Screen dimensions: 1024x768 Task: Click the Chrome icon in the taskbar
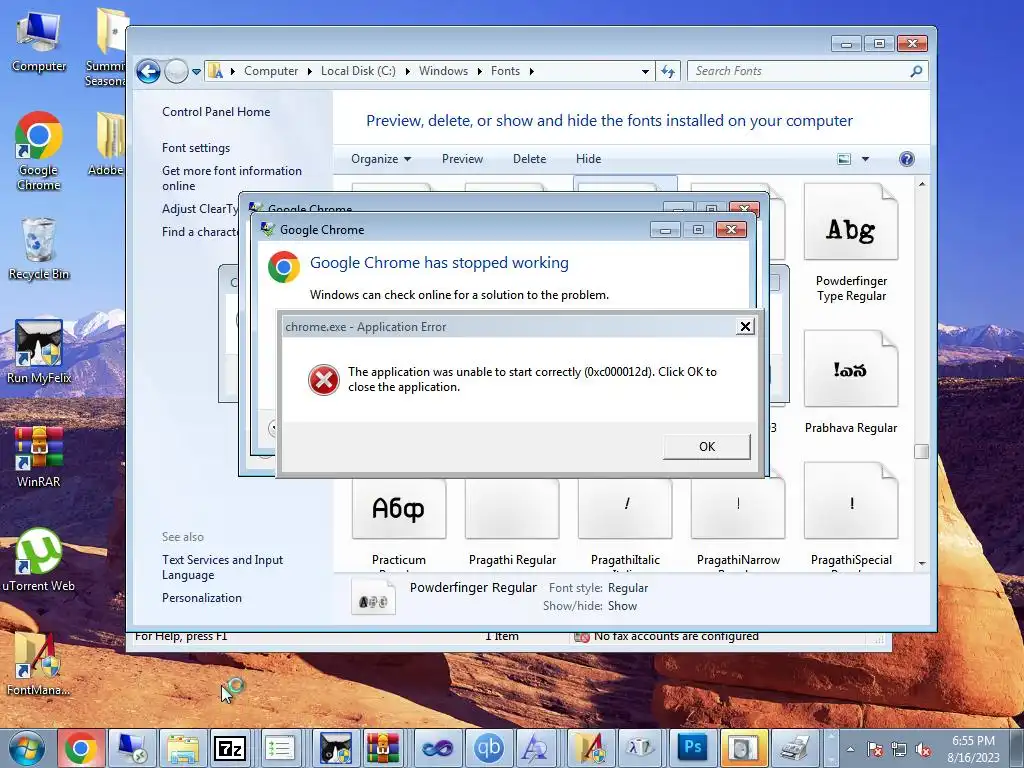click(81, 748)
